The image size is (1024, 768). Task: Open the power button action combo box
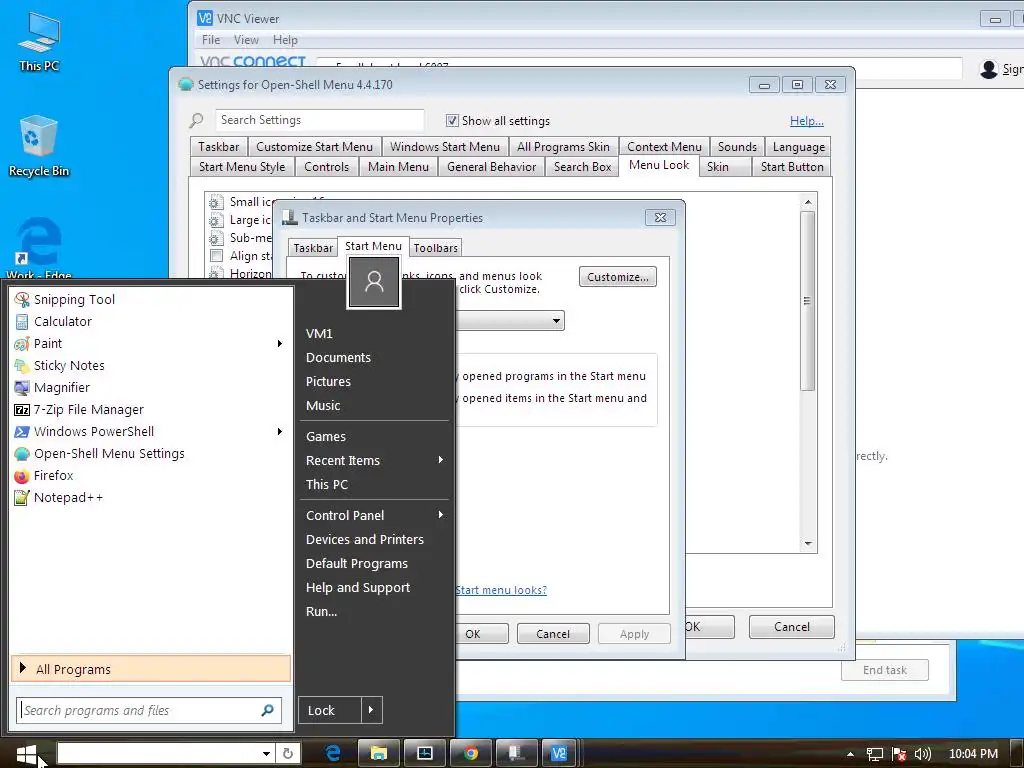509,321
